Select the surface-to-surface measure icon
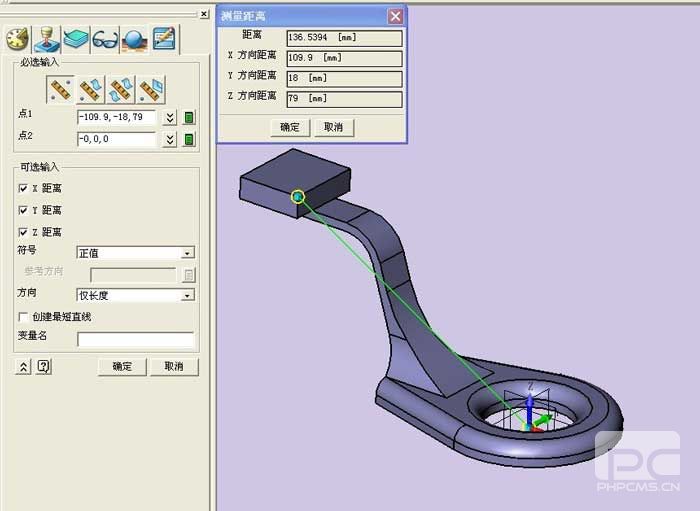This screenshot has height=511, width=700. [x=122, y=90]
